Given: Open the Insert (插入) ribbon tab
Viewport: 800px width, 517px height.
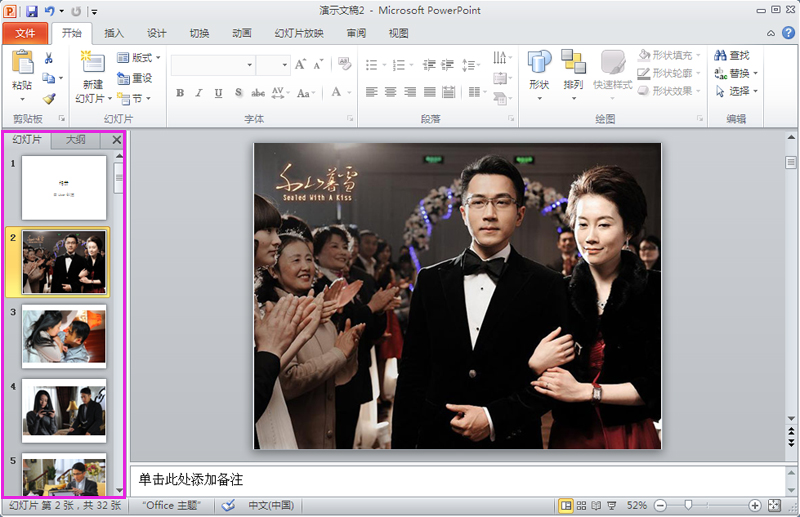Looking at the screenshot, I should tap(114, 33).
